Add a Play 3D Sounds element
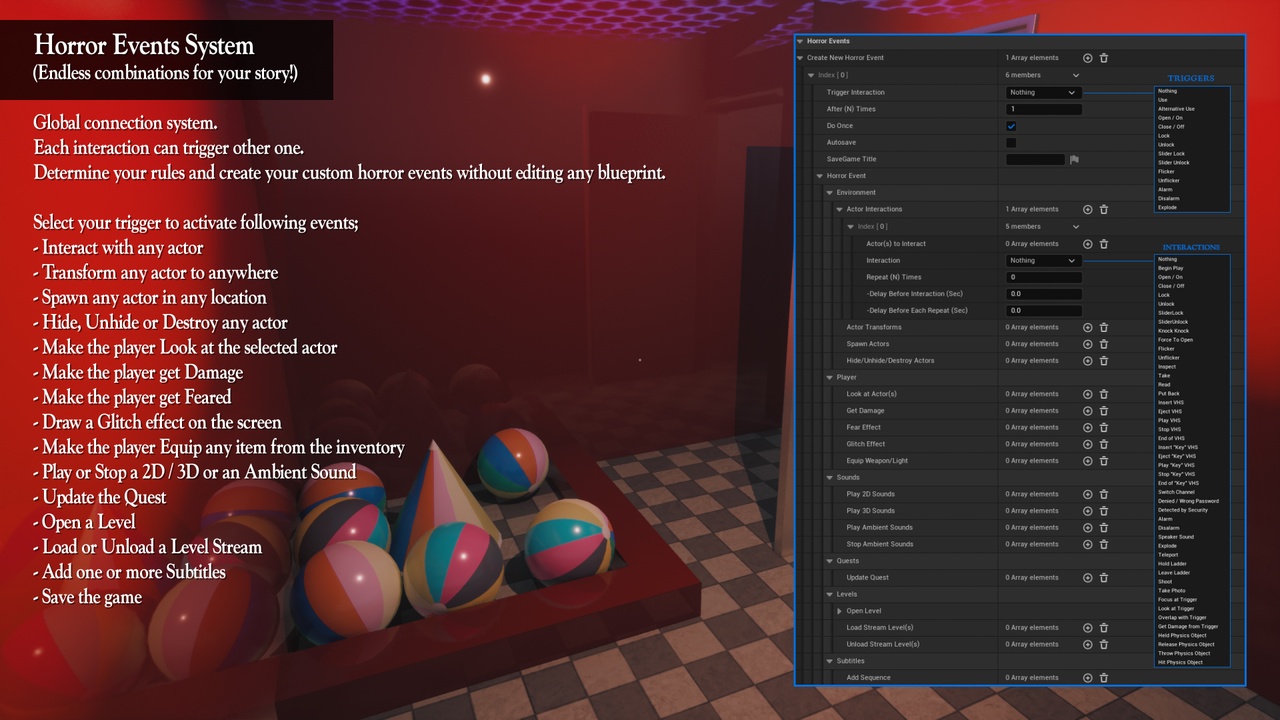Viewport: 1280px width, 720px height. (x=1088, y=511)
